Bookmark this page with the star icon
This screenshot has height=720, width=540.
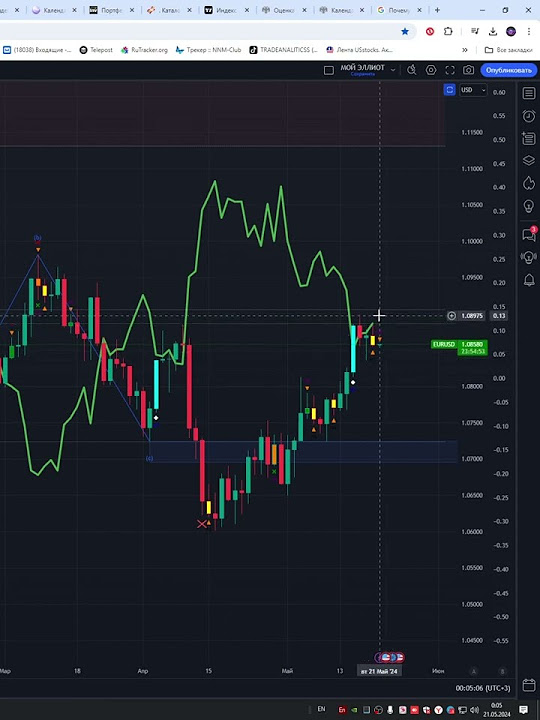(405, 31)
